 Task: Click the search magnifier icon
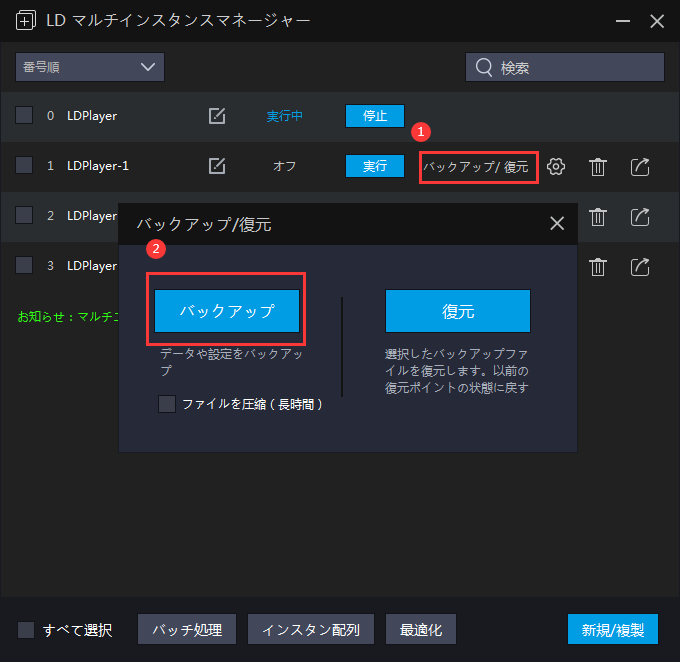click(x=484, y=67)
